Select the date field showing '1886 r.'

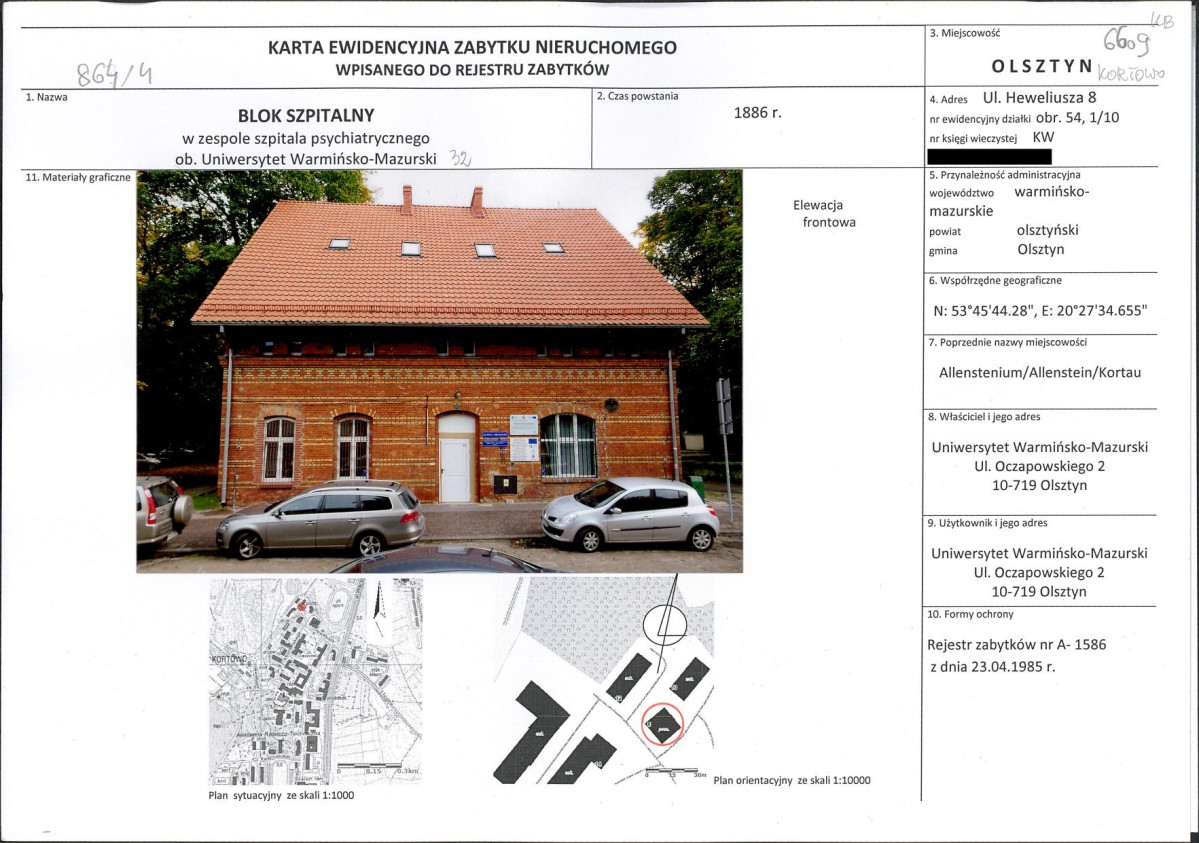point(755,112)
